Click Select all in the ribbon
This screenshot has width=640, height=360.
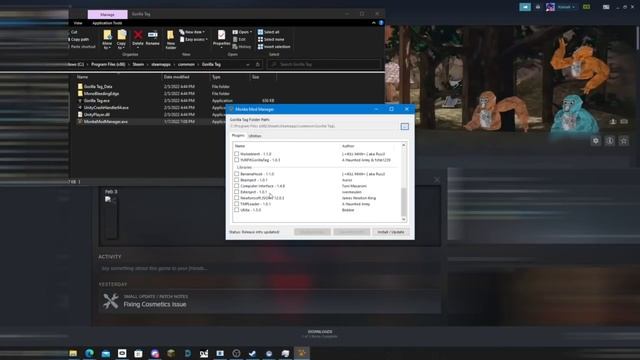268,32
